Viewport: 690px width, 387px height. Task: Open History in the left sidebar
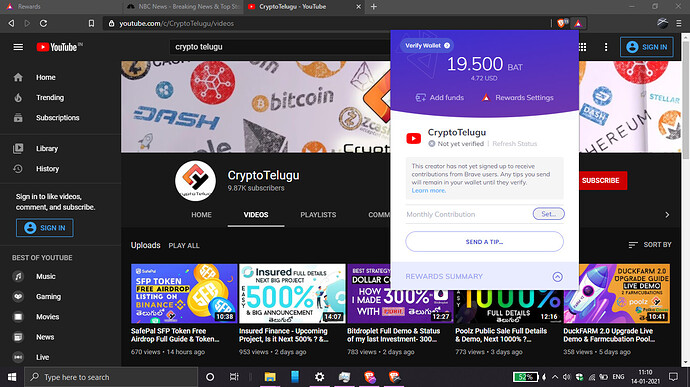(x=47, y=169)
